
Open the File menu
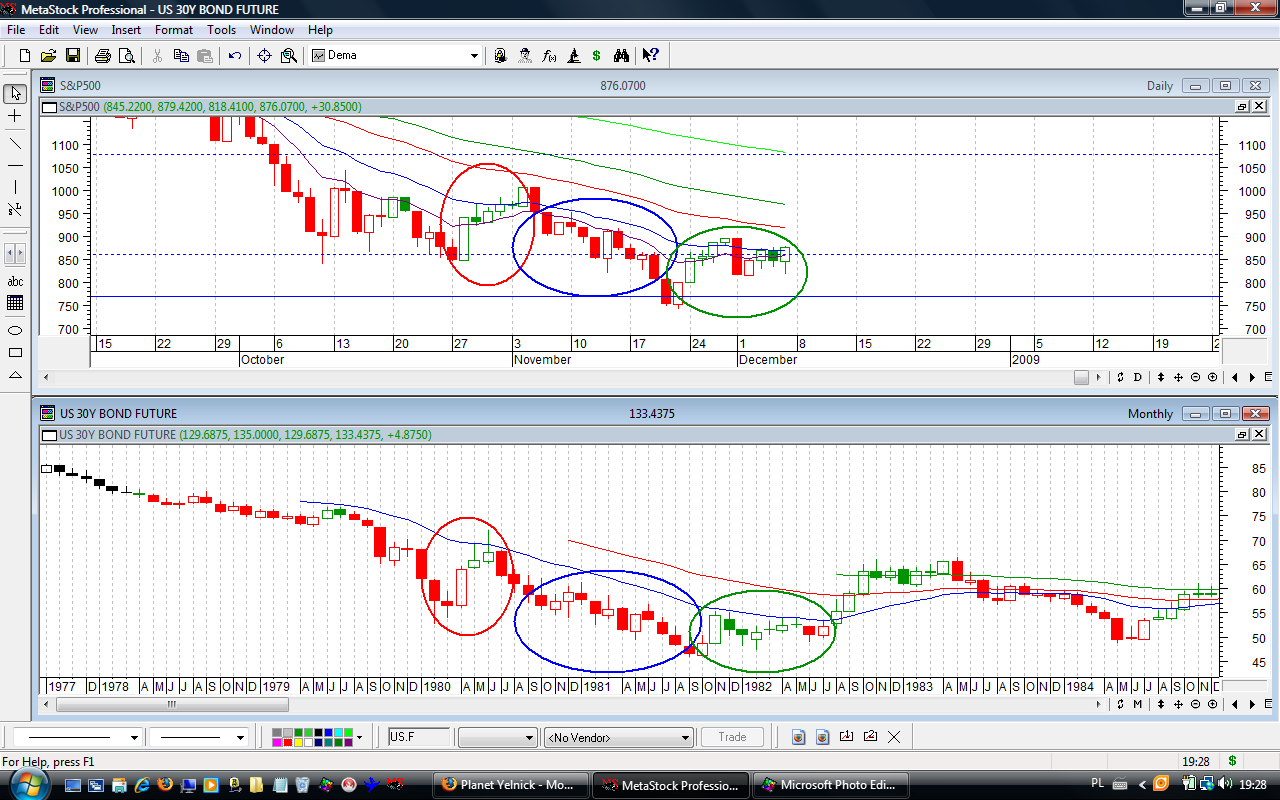coord(16,30)
